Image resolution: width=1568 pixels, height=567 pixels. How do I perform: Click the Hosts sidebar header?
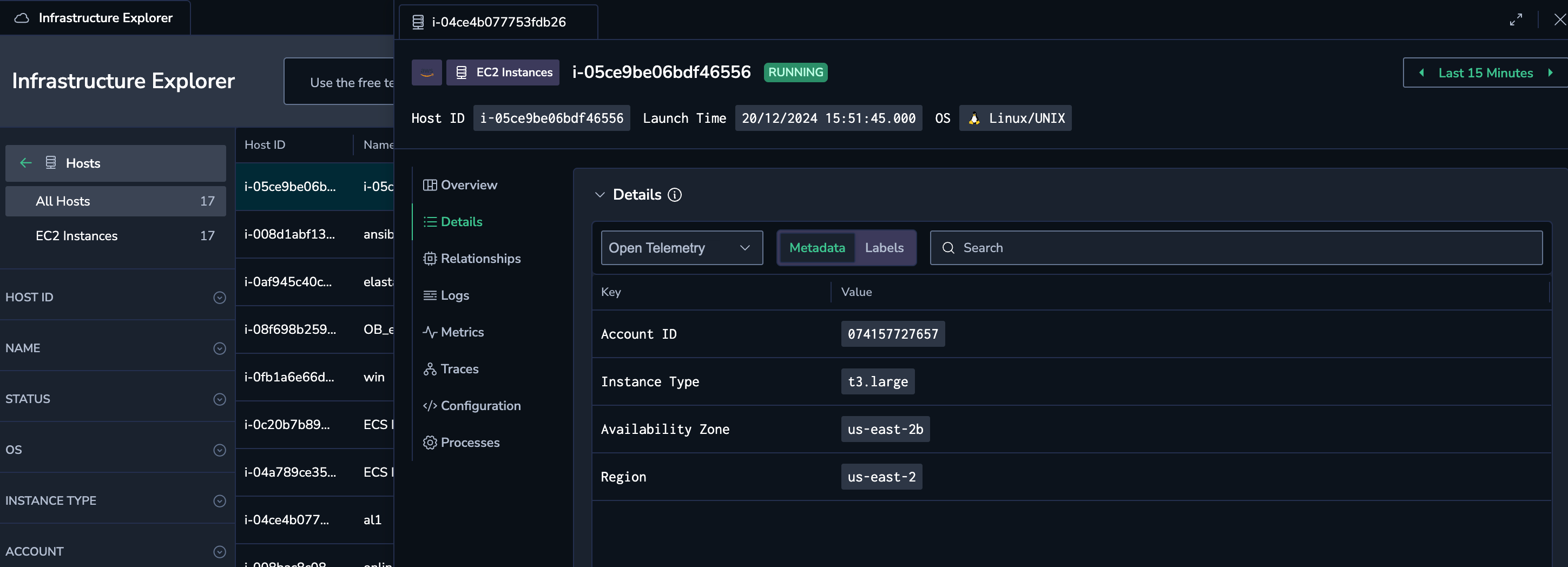[x=116, y=163]
